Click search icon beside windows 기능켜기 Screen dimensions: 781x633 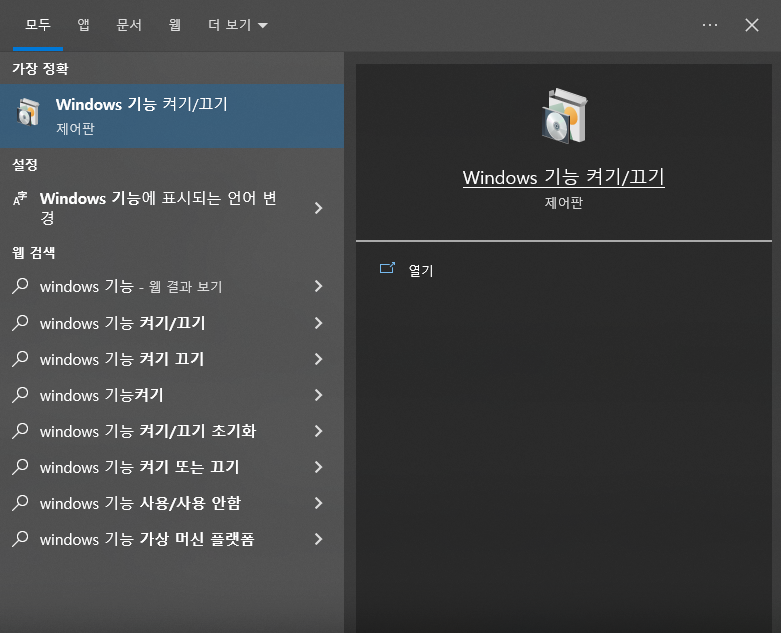coord(20,394)
